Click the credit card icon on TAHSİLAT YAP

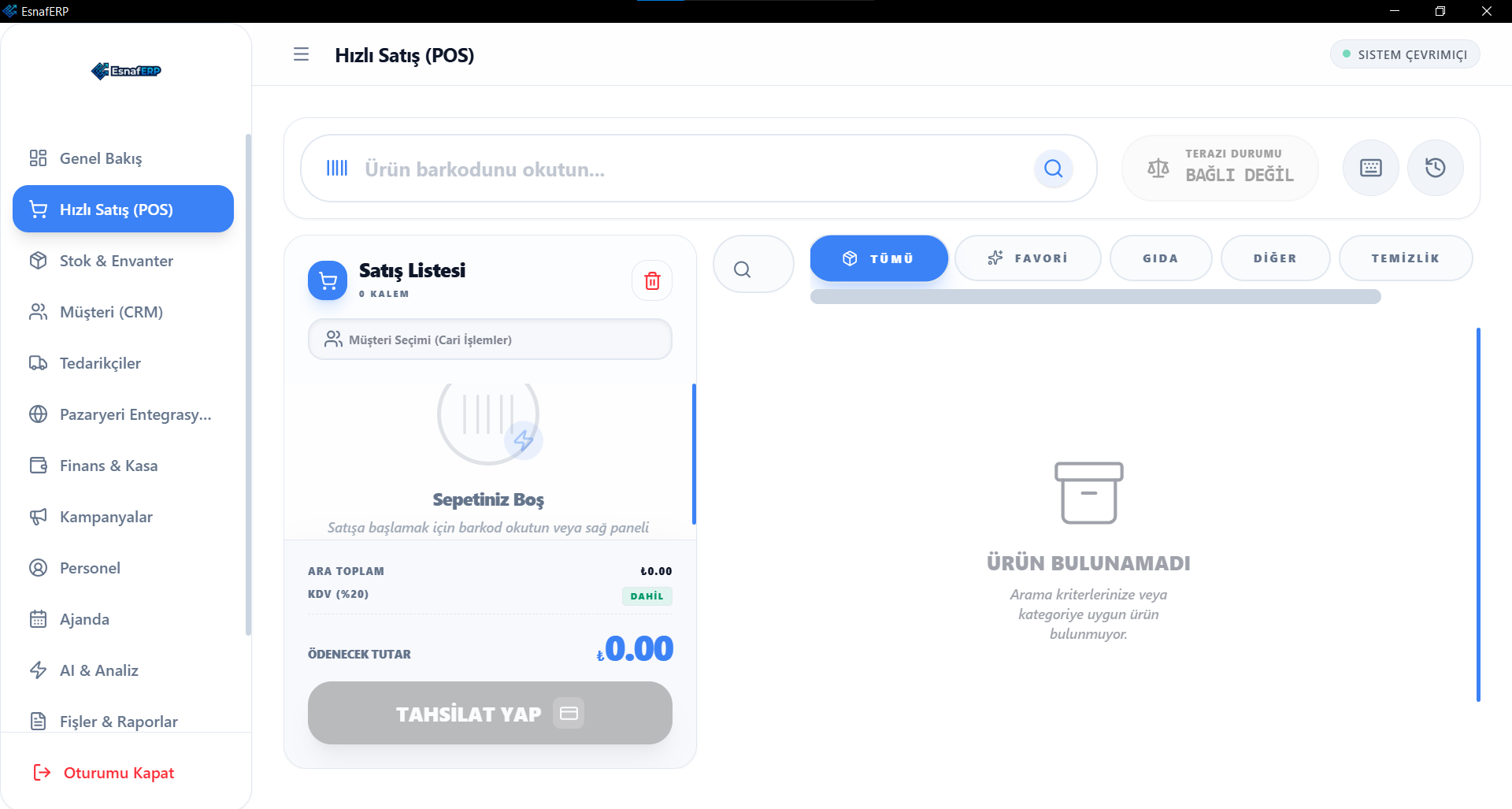tap(569, 713)
